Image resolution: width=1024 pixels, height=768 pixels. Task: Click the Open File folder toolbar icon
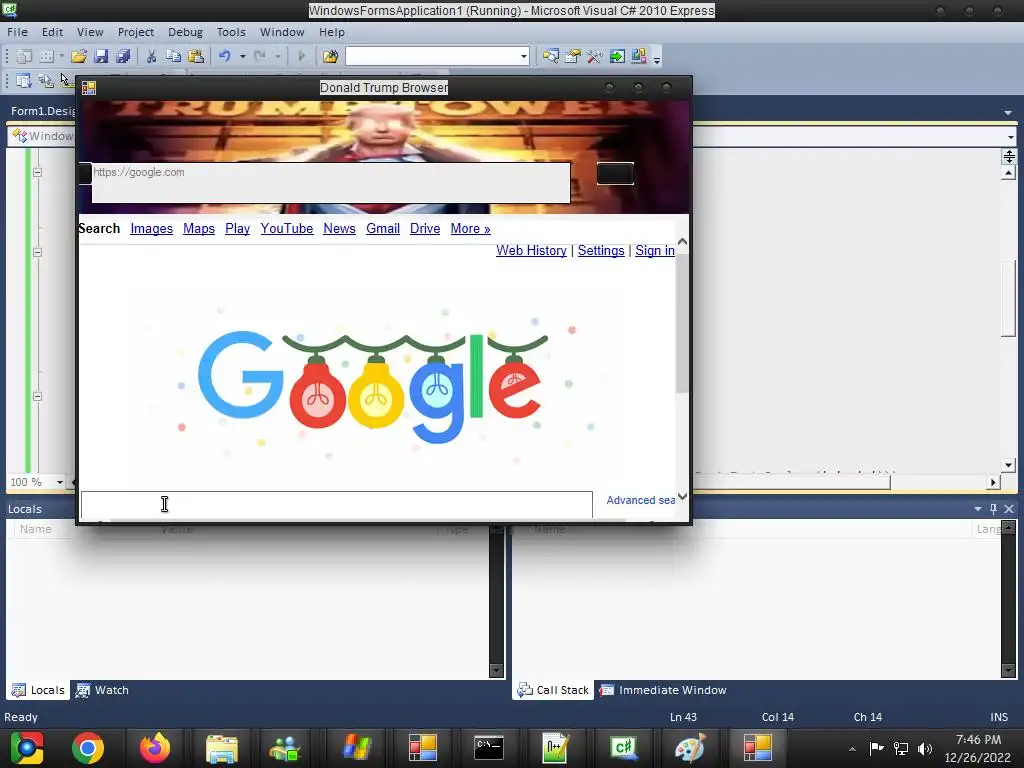click(x=79, y=56)
